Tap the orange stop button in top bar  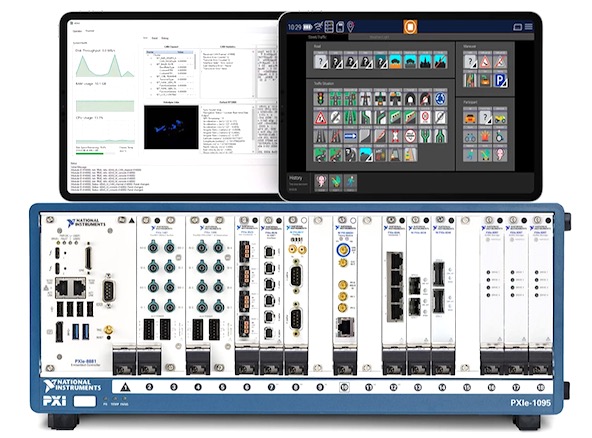[x=410, y=27]
